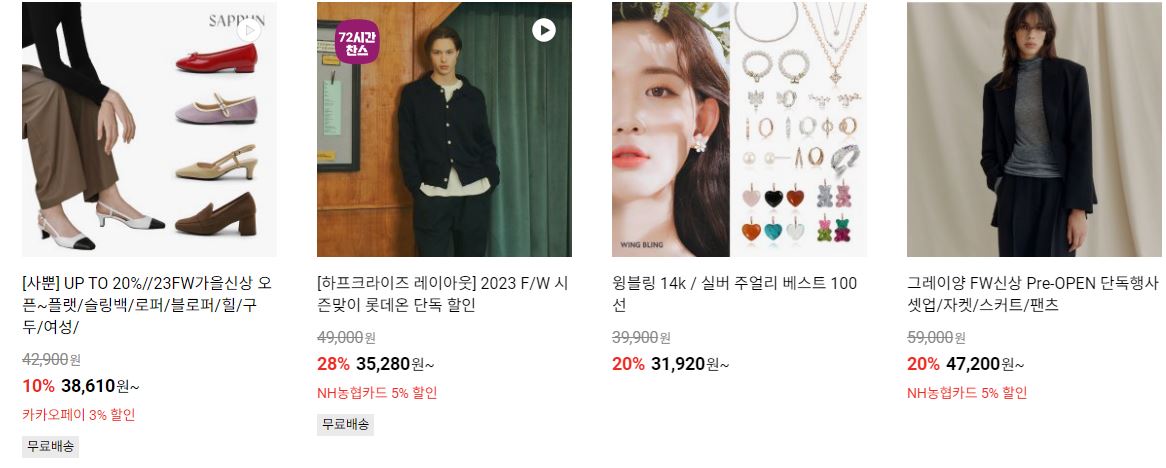Open the Sappun shoes product image

[x=149, y=129]
